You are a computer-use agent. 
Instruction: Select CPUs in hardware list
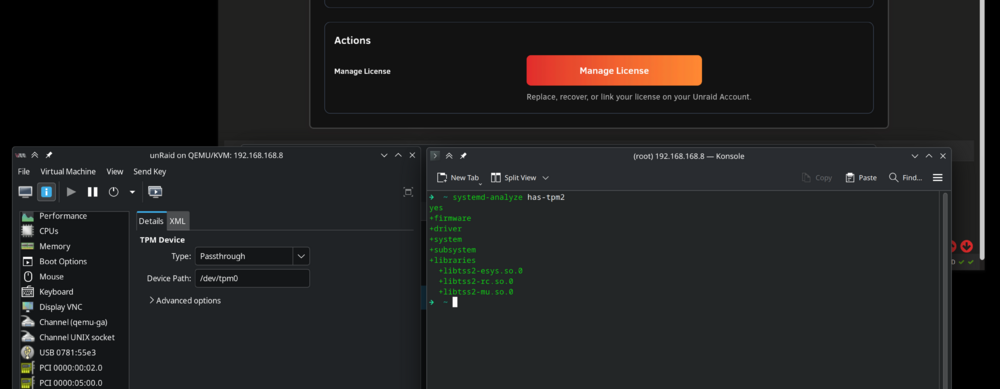coord(74,231)
